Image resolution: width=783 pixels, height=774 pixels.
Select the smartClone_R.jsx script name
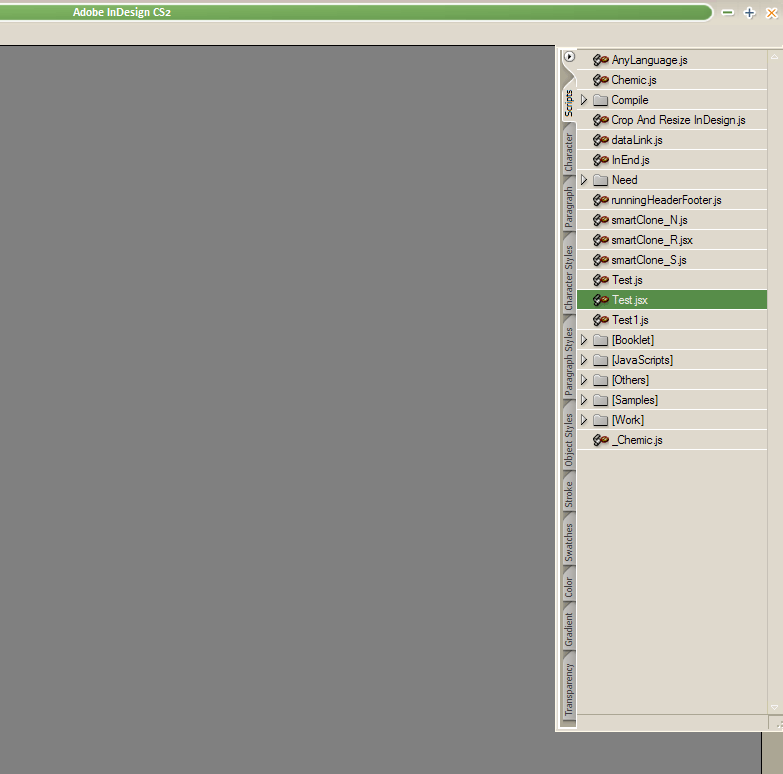point(652,240)
